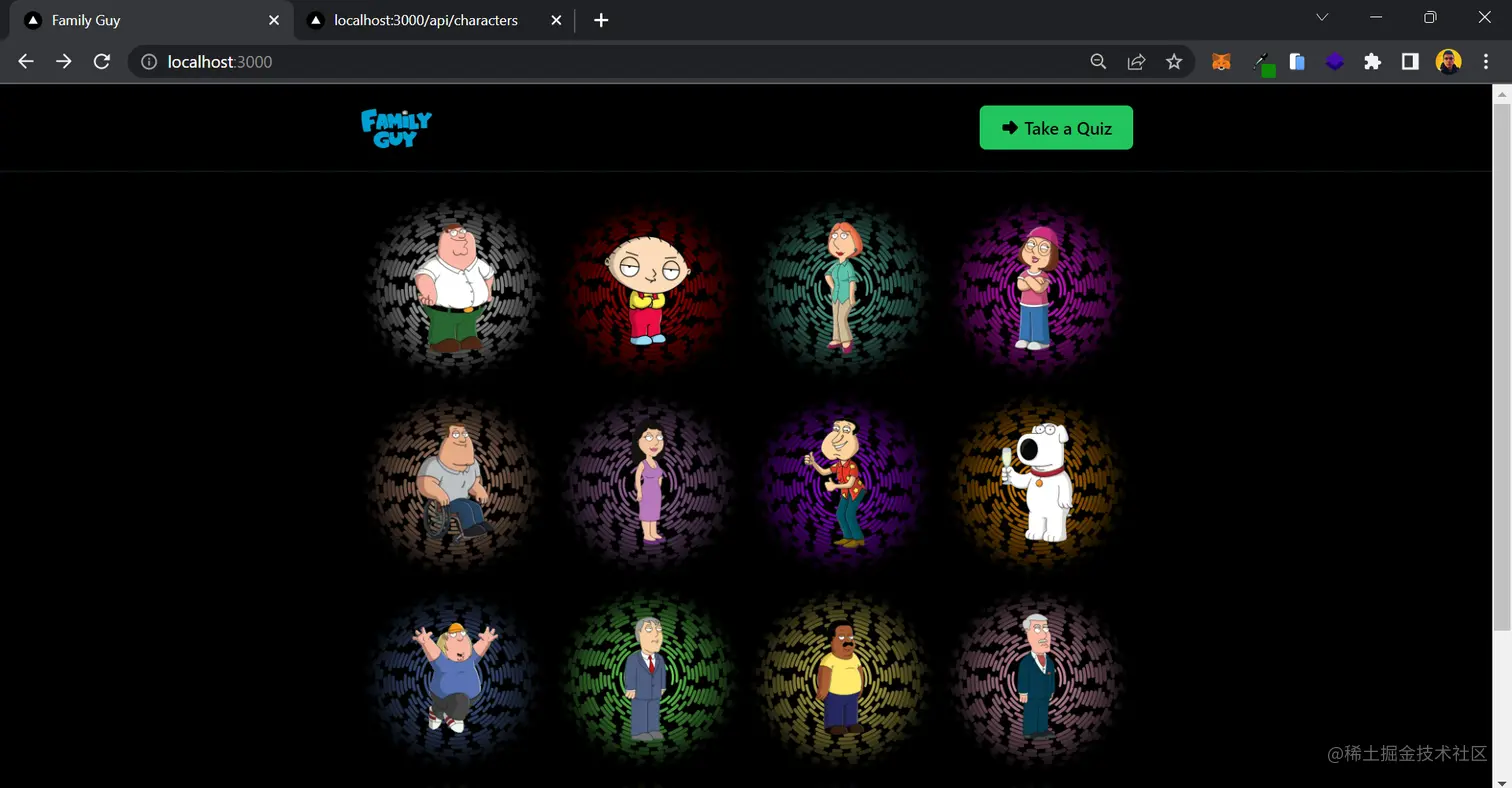The width and height of the screenshot is (1512, 788).
Task: Select Adam West in the grey suit
Action: click(648, 678)
